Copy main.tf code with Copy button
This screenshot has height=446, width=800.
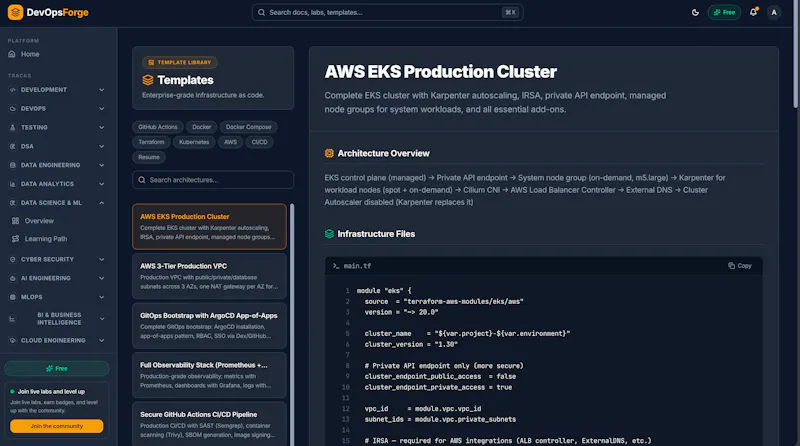point(739,266)
